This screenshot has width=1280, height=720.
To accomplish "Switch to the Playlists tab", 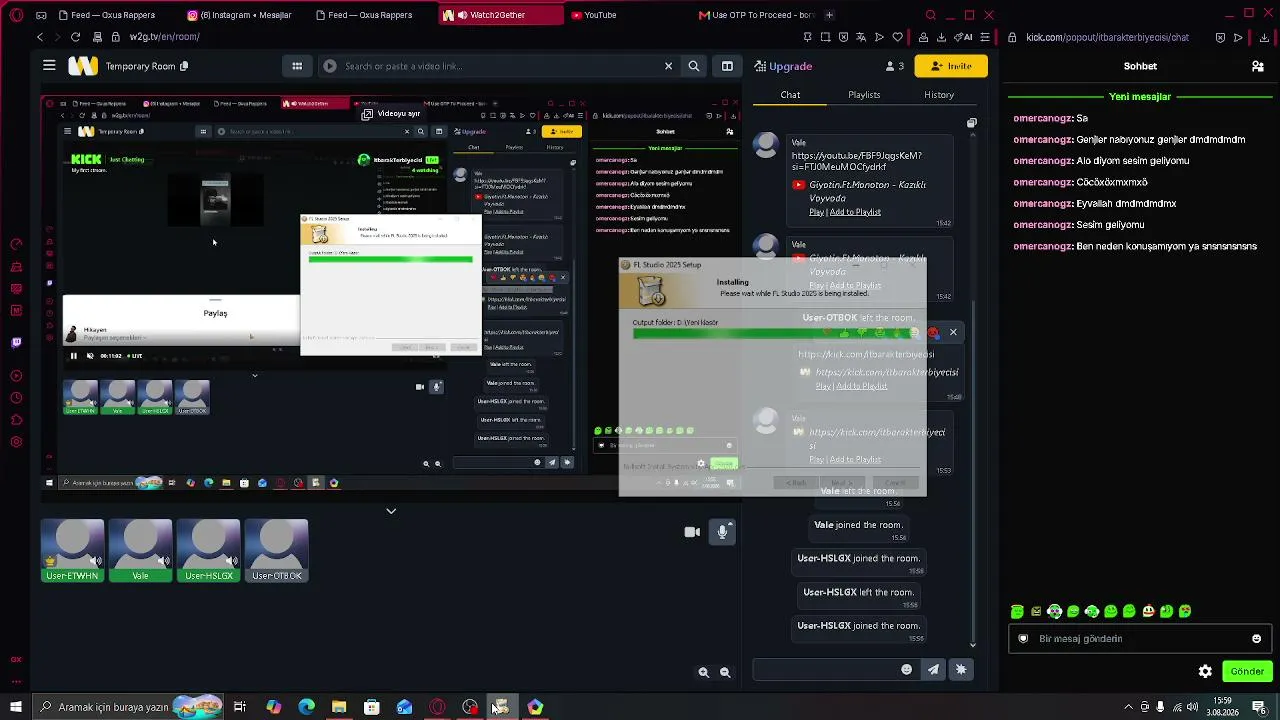I will (864, 95).
